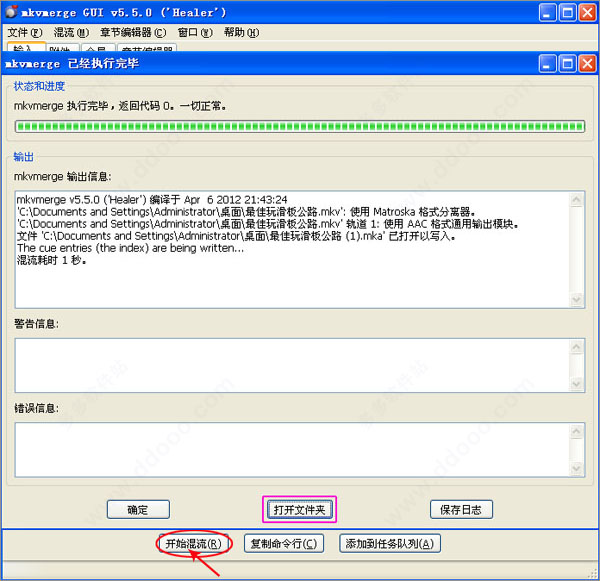600x581 pixels.
Task: Click the 'mkvmerge v5.5.0' output line
Action: tap(152, 199)
